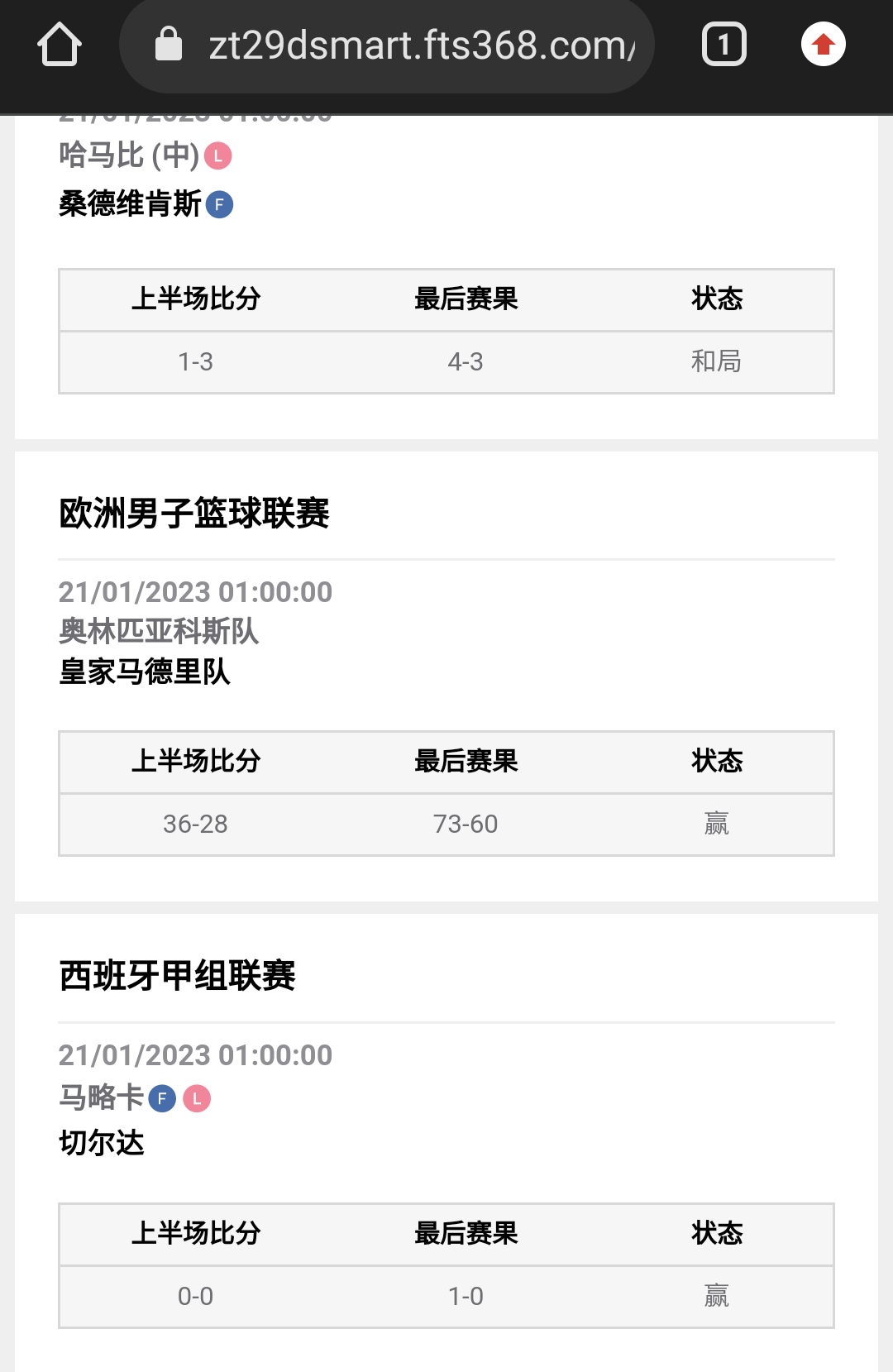Viewport: 893px width, 1372px height.
Task: Click the 73-60 final score cell
Action: pyautogui.click(x=466, y=824)
